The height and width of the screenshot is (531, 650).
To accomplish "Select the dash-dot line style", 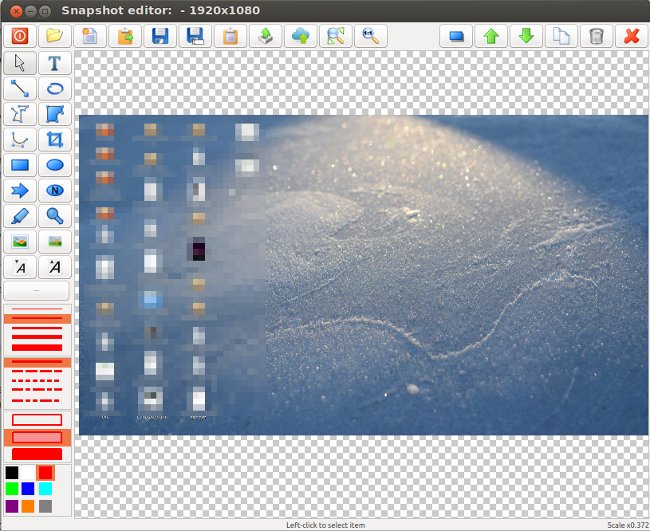I will click(37, 390).
